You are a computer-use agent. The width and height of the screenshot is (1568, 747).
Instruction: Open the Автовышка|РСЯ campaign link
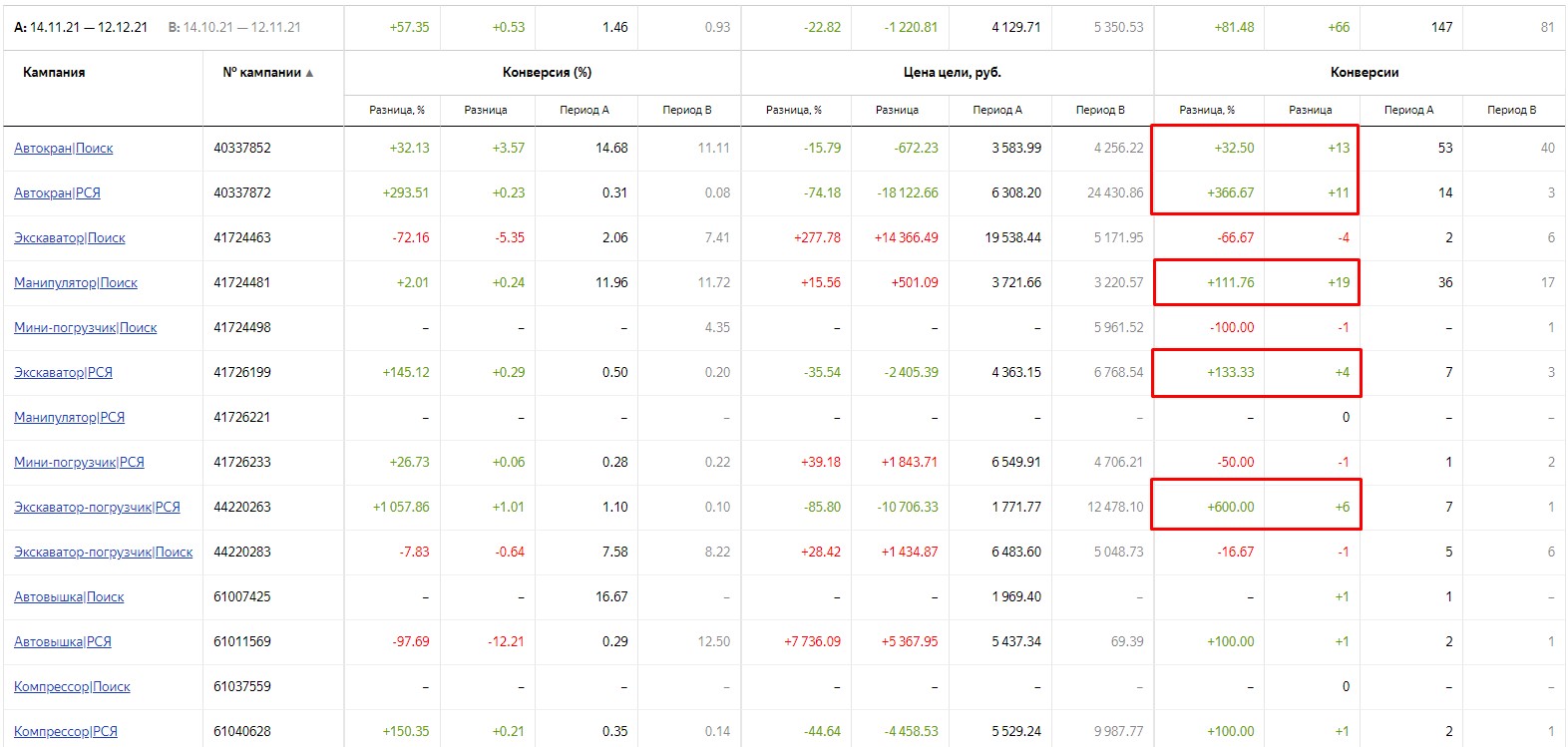pos(63,641)
